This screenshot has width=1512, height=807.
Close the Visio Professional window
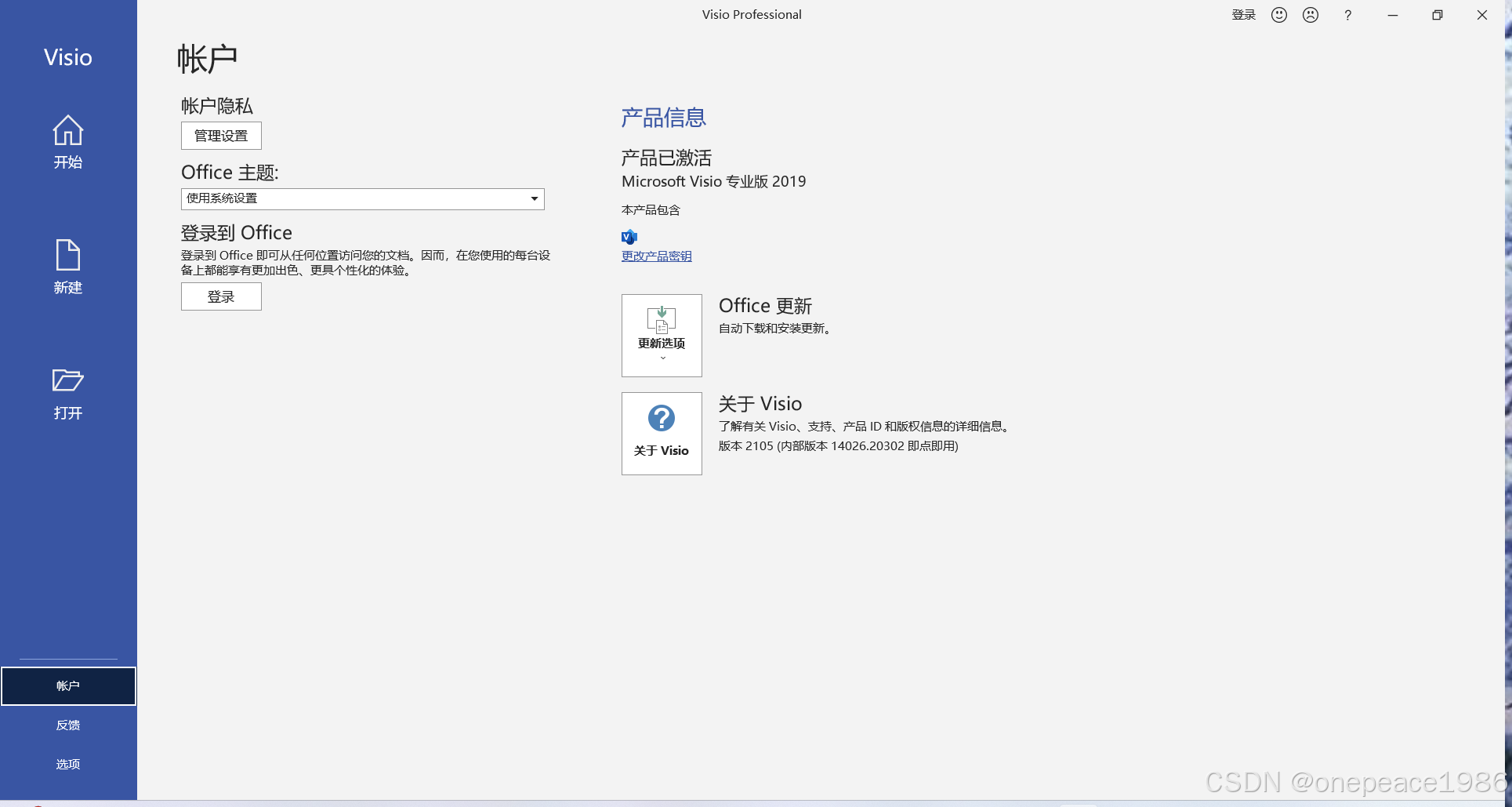click(x=1482, y=15)
